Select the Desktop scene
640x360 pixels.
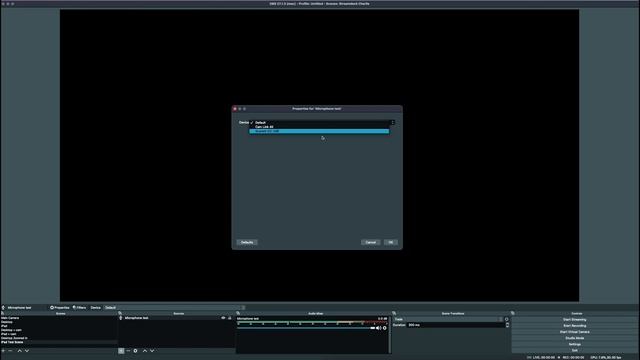click(x=59, y=322)
